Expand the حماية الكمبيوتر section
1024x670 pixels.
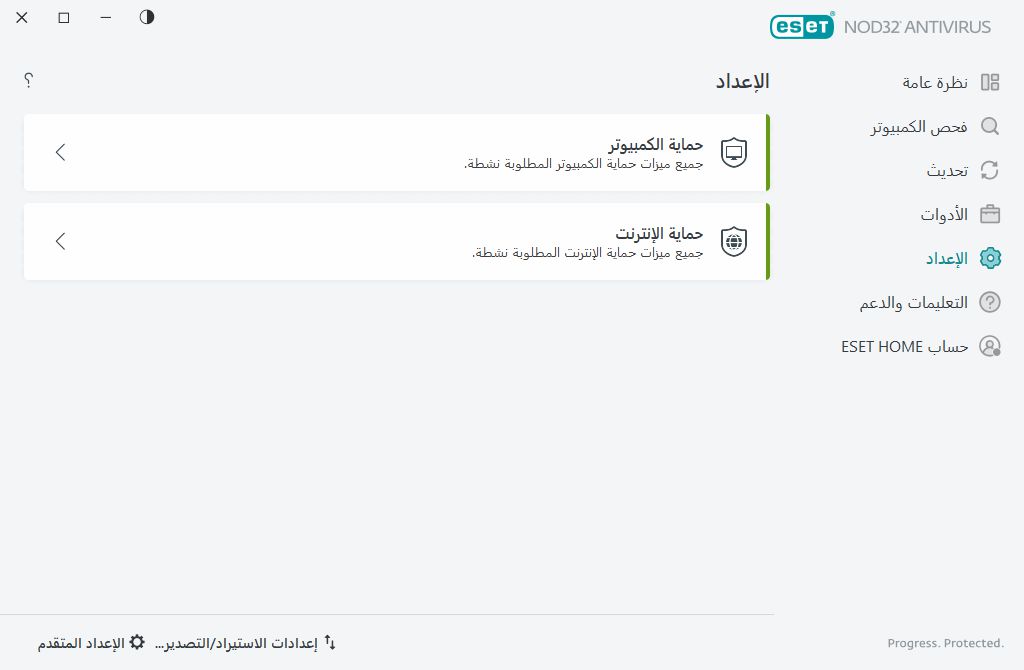[x=60, y=152]
